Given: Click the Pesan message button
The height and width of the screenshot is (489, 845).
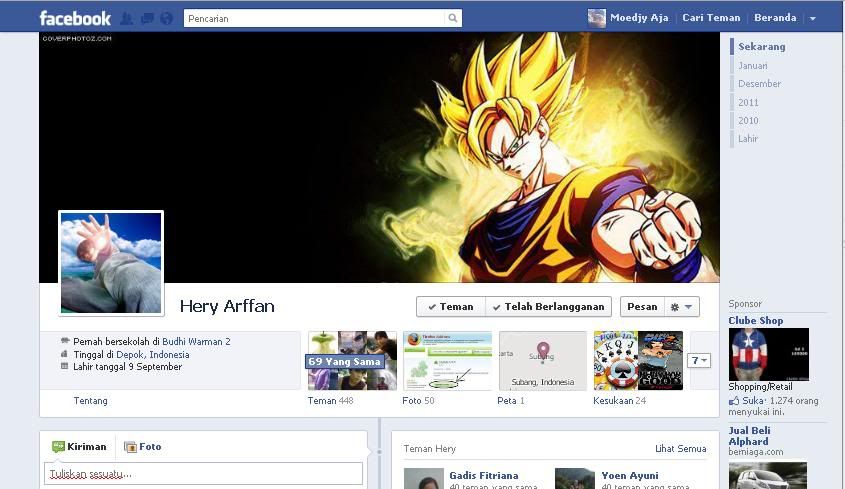Looking at the screenshot, I should [642, 307].
